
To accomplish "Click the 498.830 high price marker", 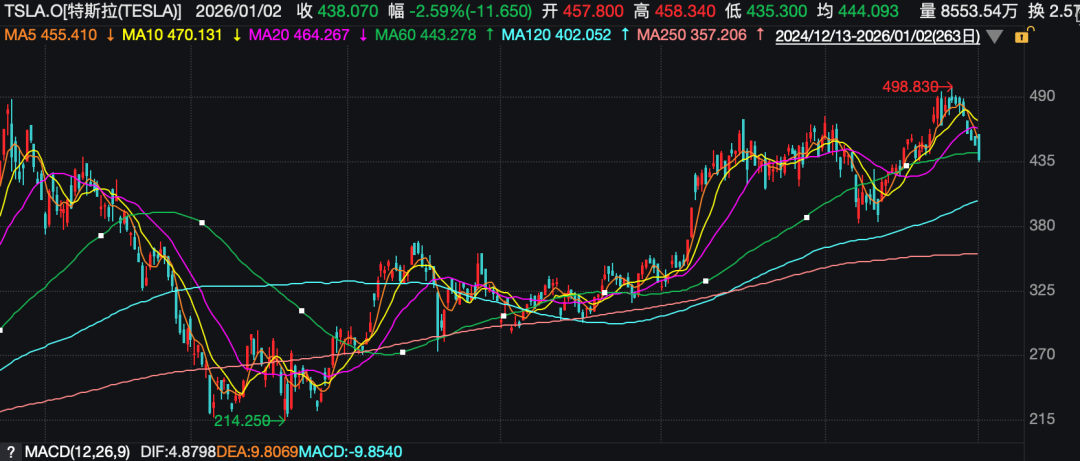I will 909,87.
